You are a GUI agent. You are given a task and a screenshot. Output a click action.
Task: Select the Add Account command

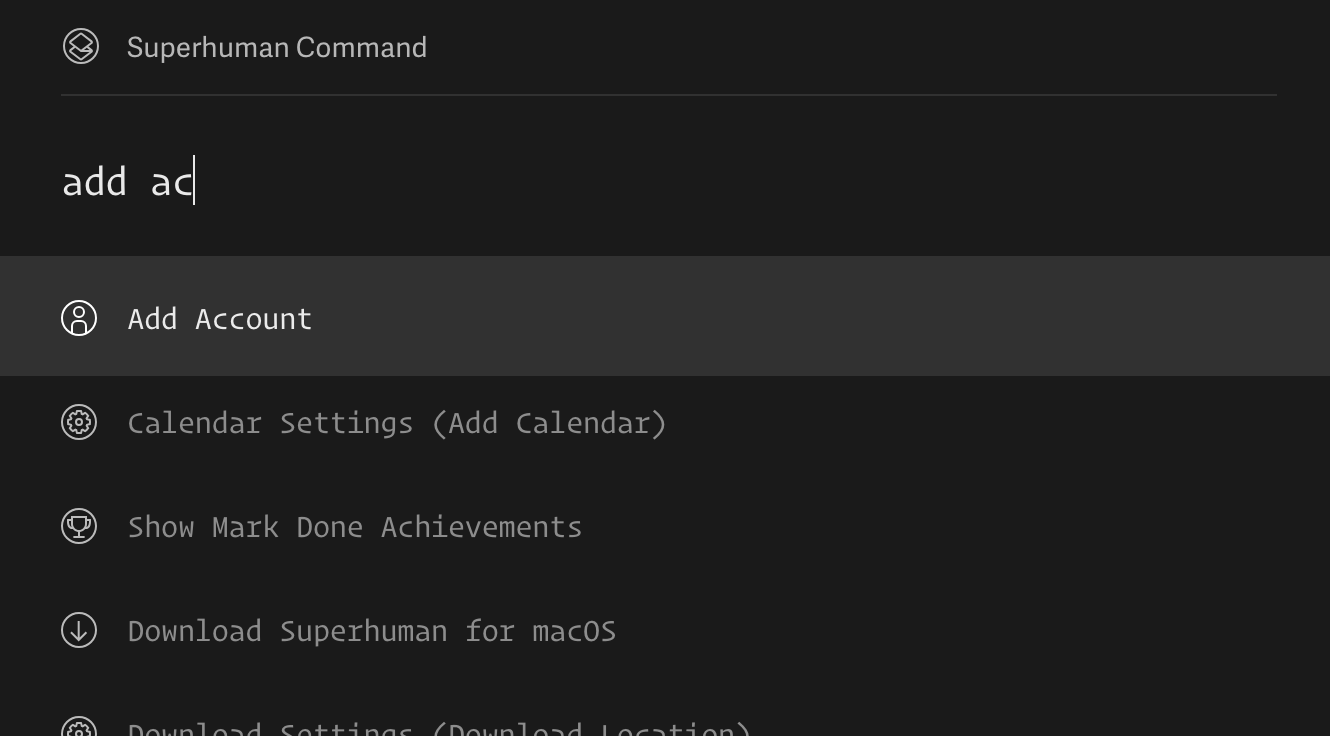click(665, 317)
